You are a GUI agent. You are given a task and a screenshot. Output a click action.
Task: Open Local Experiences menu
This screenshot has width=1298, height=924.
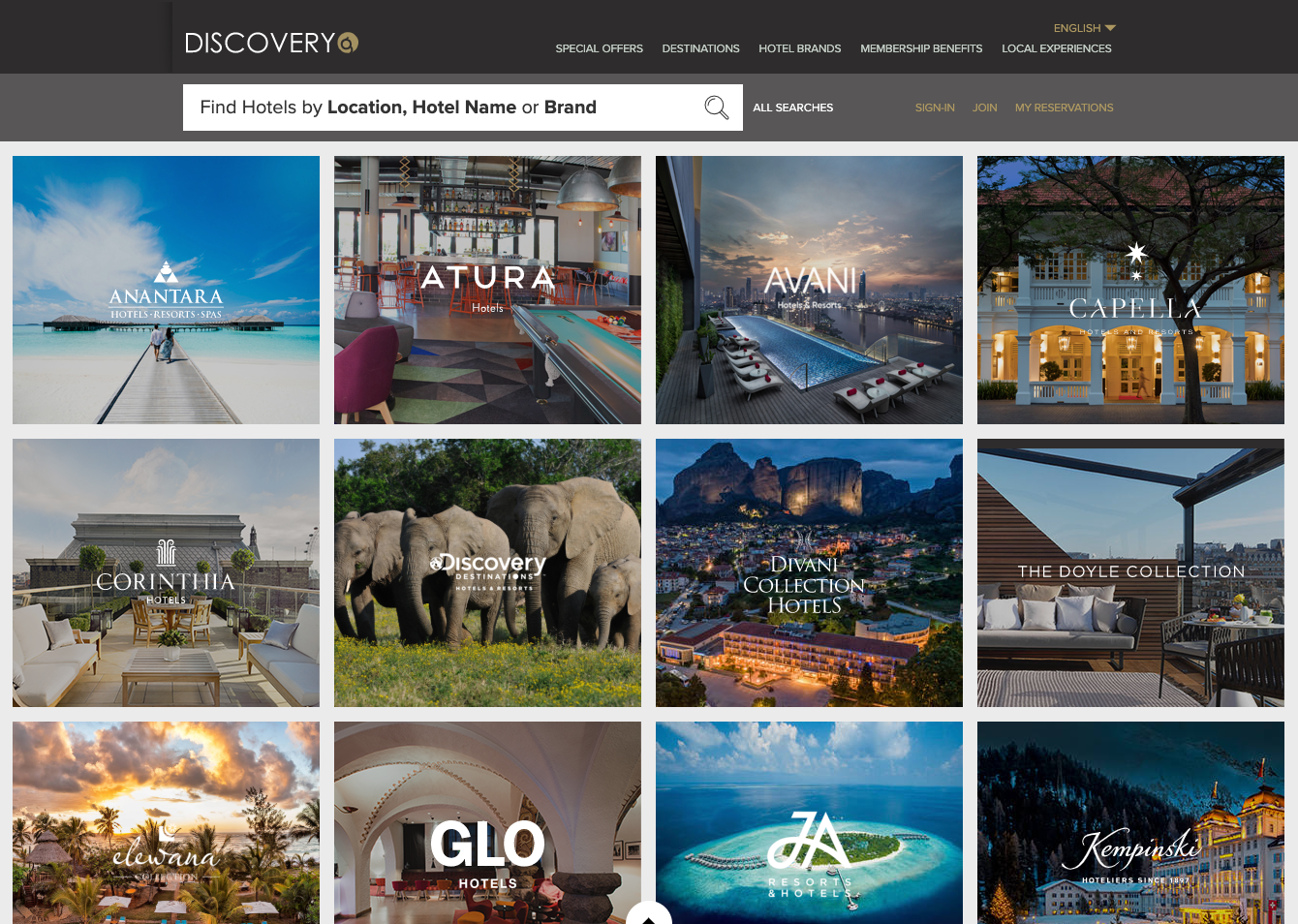tap(1056, 48)
